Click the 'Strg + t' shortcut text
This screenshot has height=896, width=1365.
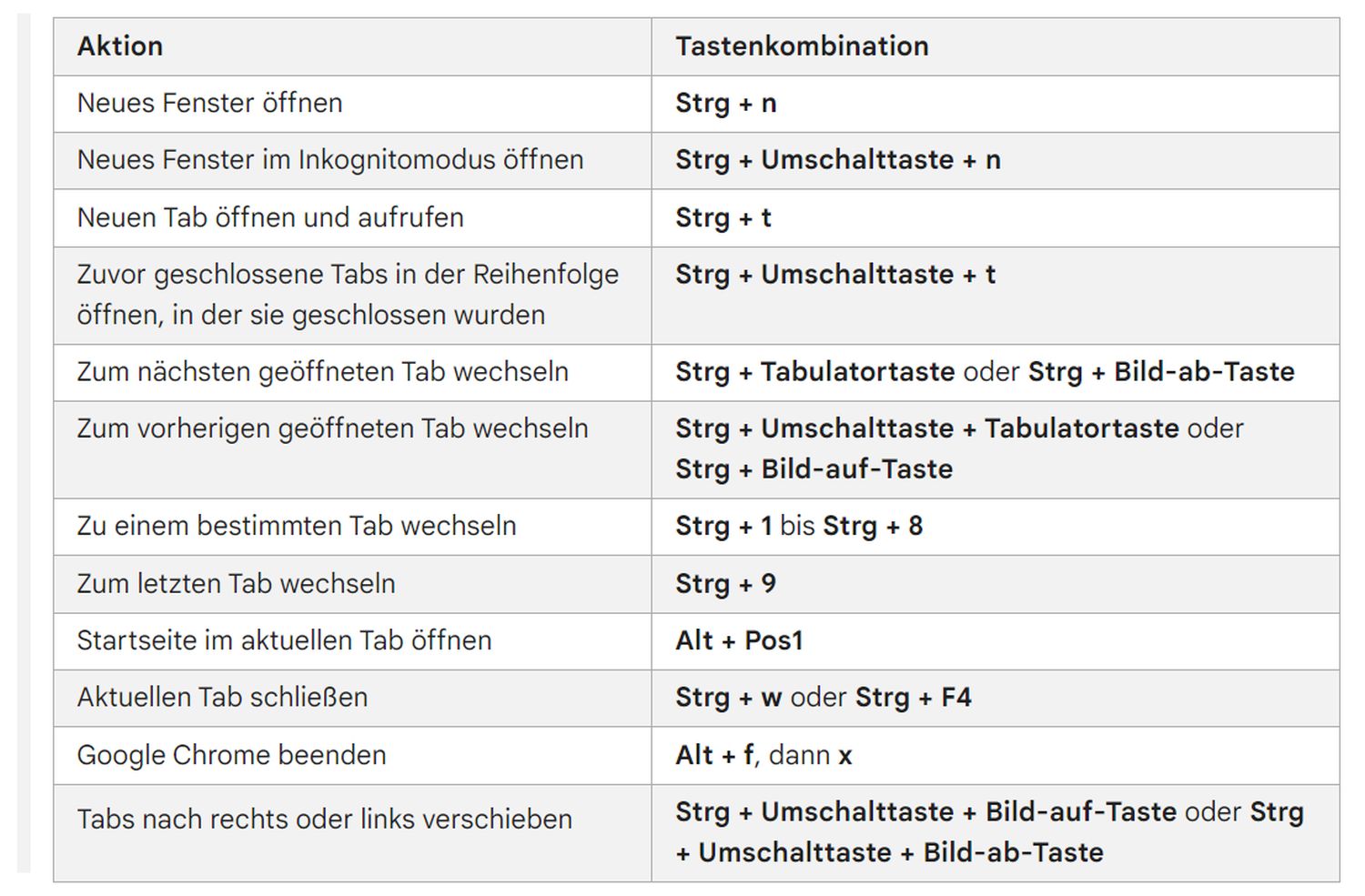click(723, 217)
